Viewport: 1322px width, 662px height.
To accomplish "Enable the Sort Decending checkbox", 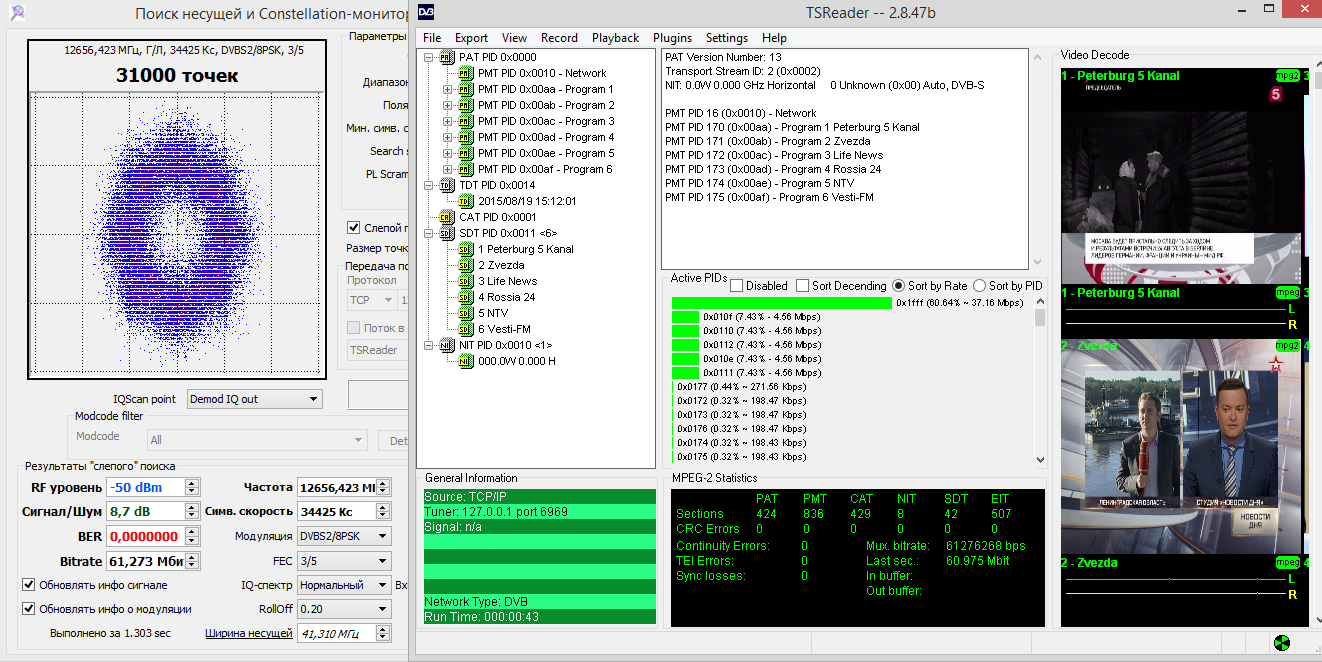I will 802,286.
